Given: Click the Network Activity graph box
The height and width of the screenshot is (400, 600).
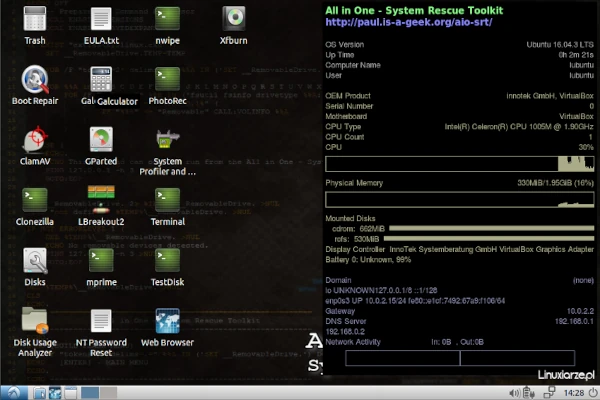Looking at the screenshot, I should [460, 358].
